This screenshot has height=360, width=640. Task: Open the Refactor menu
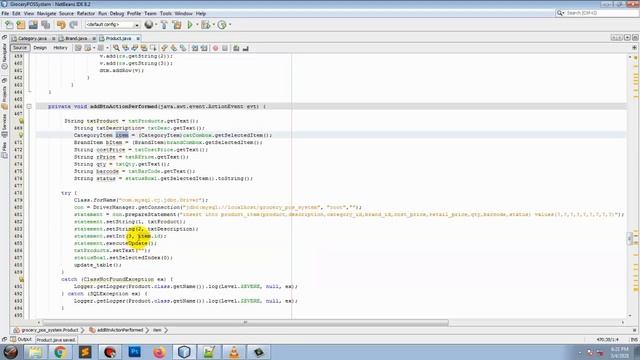[x=86, y=13]
